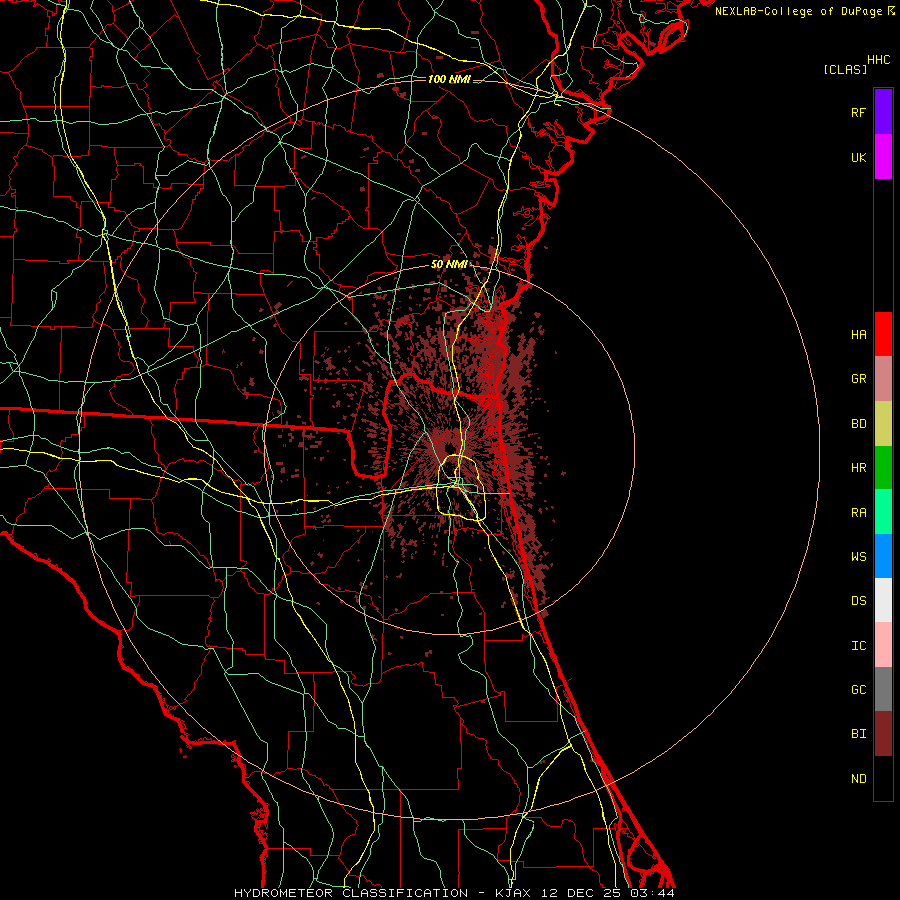Click the BI brown legend swatch

883,734
